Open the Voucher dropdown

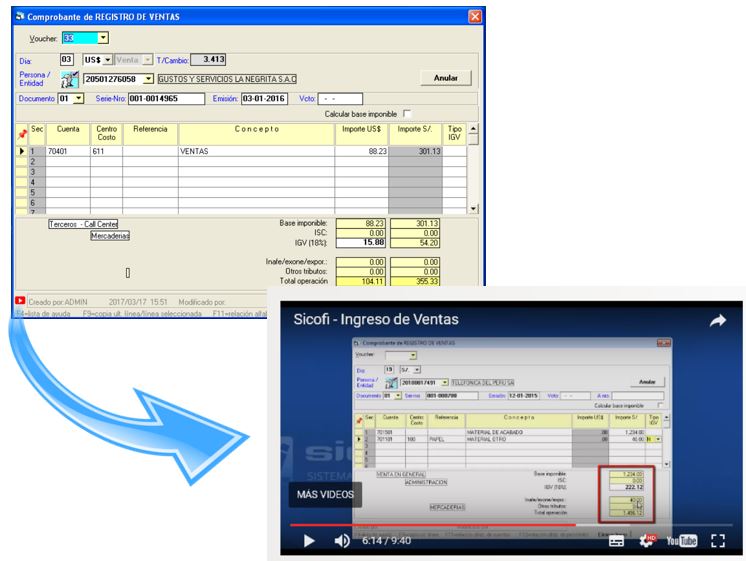103,38
